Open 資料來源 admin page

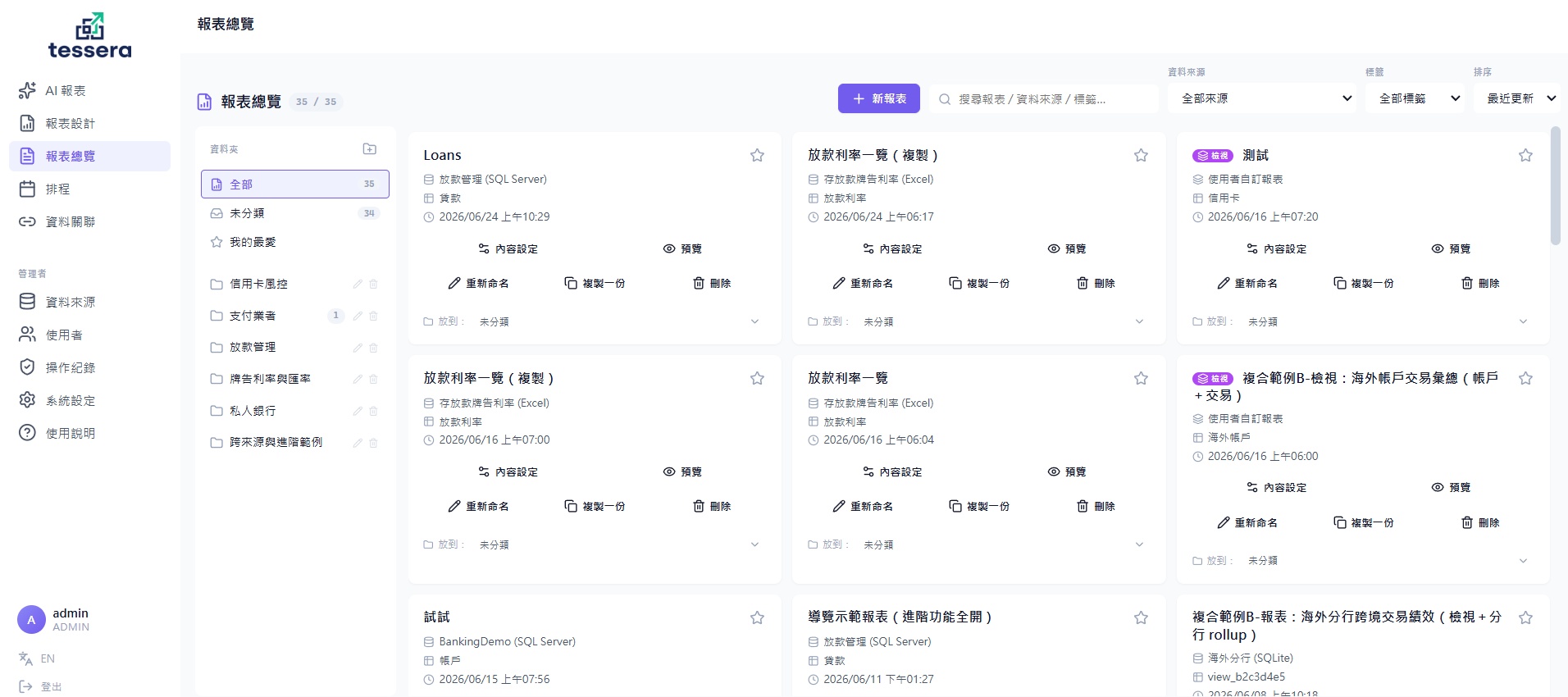pyautogui.click(x=89, y=302)
